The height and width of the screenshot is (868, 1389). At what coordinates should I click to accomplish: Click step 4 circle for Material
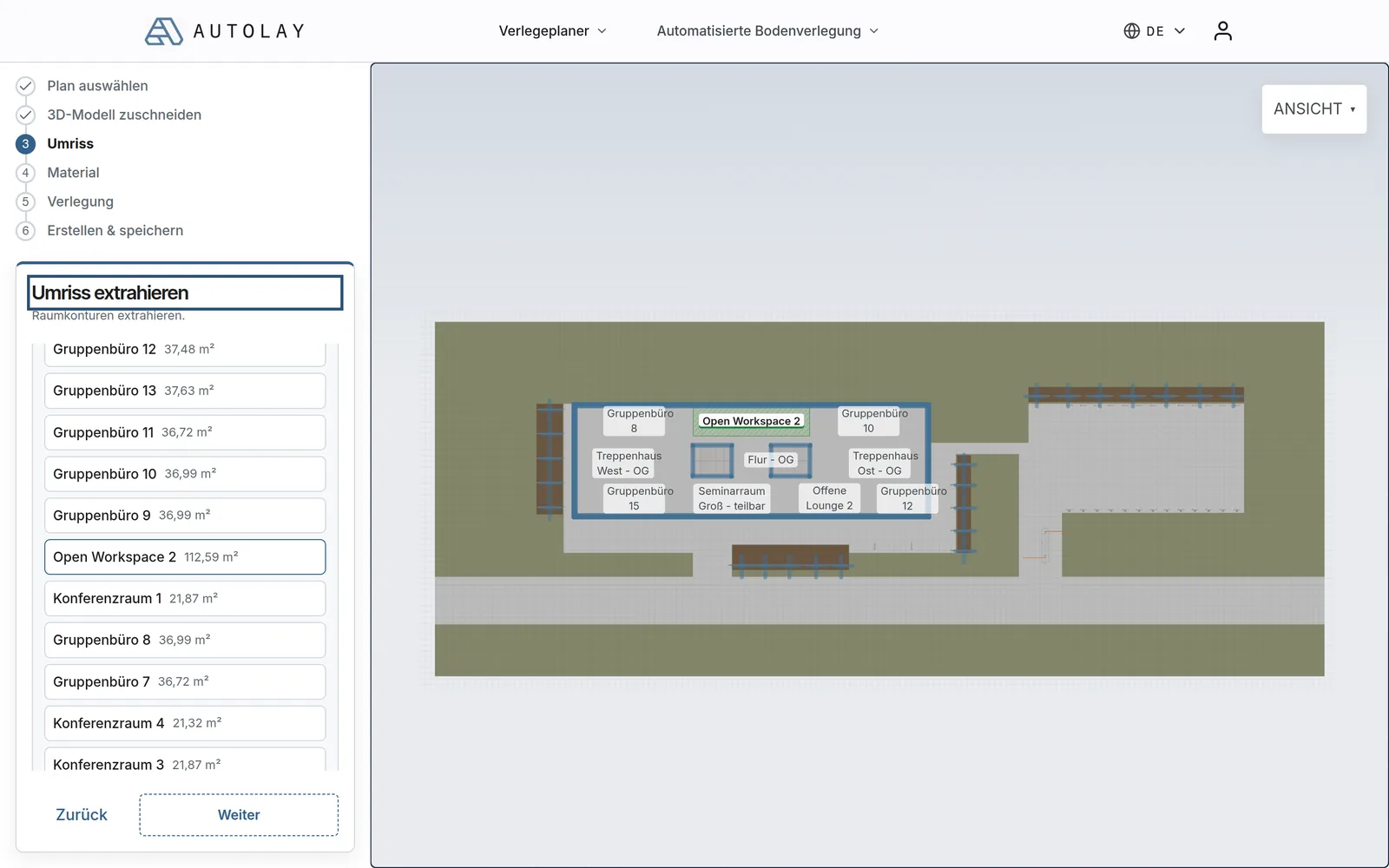click(x=25, y=173)
